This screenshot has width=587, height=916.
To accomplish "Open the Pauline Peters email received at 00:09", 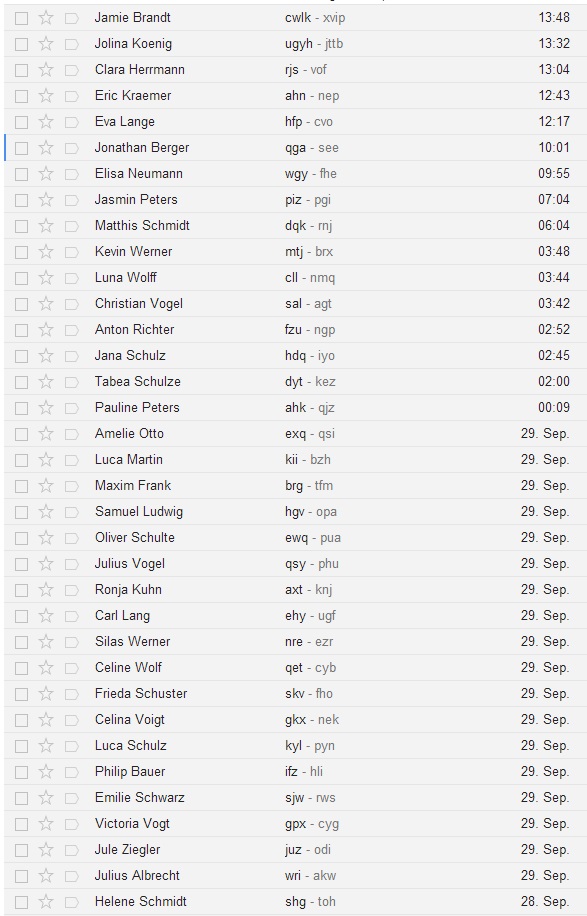I will click(x=296, y=408).
